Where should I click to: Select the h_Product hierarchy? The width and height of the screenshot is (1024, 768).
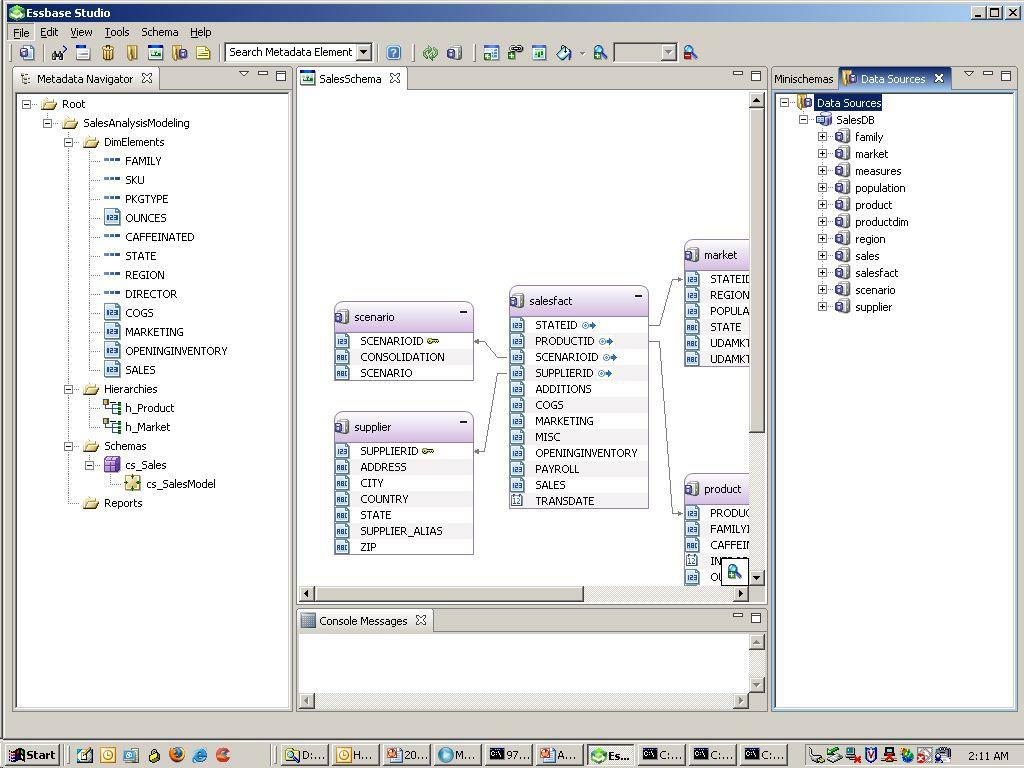point(150,408)
